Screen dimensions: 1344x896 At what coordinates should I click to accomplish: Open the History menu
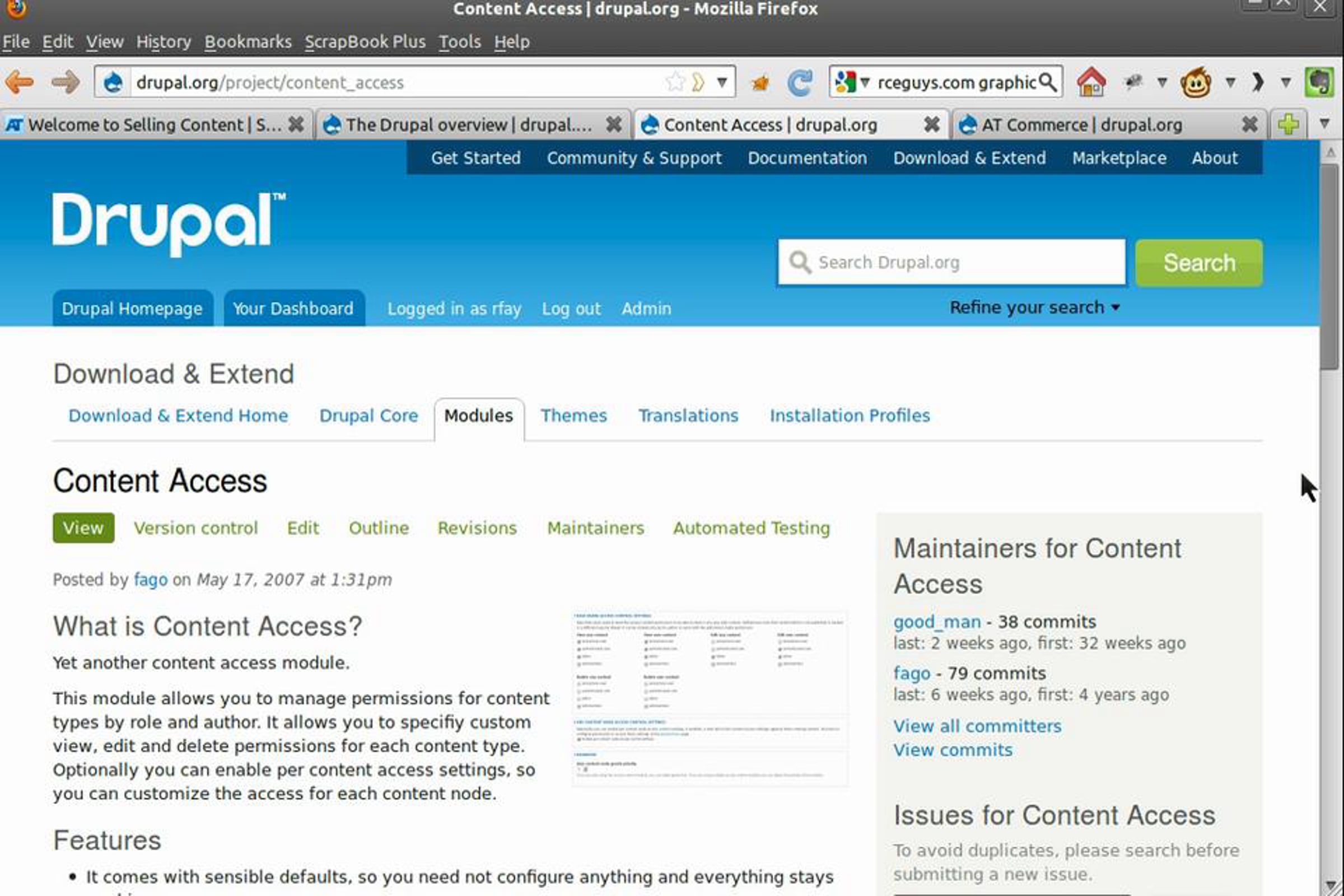[x=164, y=41]
